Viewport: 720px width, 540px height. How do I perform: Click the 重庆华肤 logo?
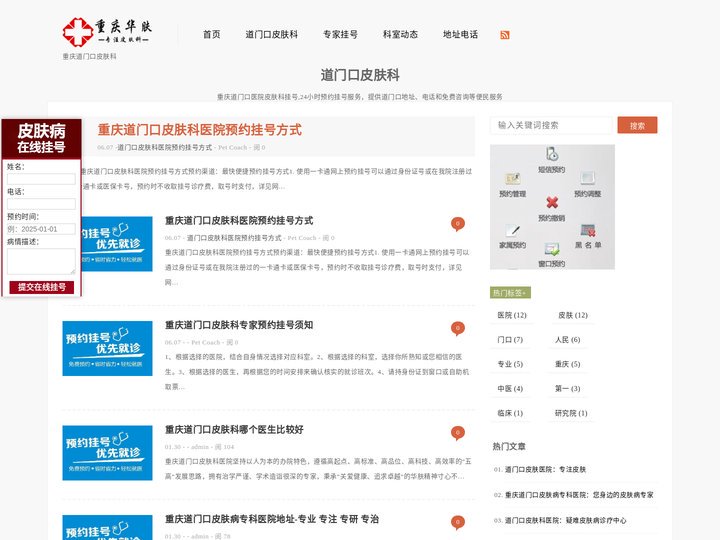[107, 32]
